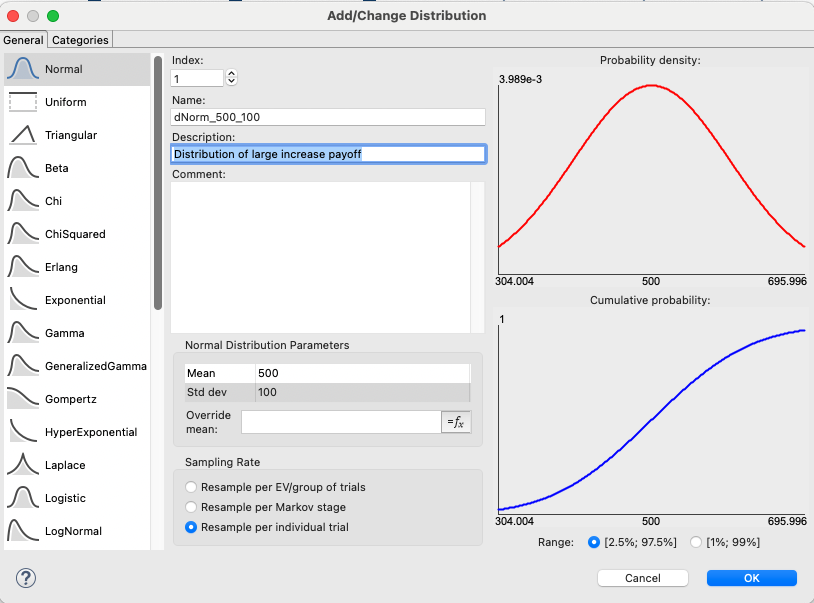This screenshot has width=814, height=603.
Task: Dismiss the dialog via Cancel
Action: tap(642, 578)
